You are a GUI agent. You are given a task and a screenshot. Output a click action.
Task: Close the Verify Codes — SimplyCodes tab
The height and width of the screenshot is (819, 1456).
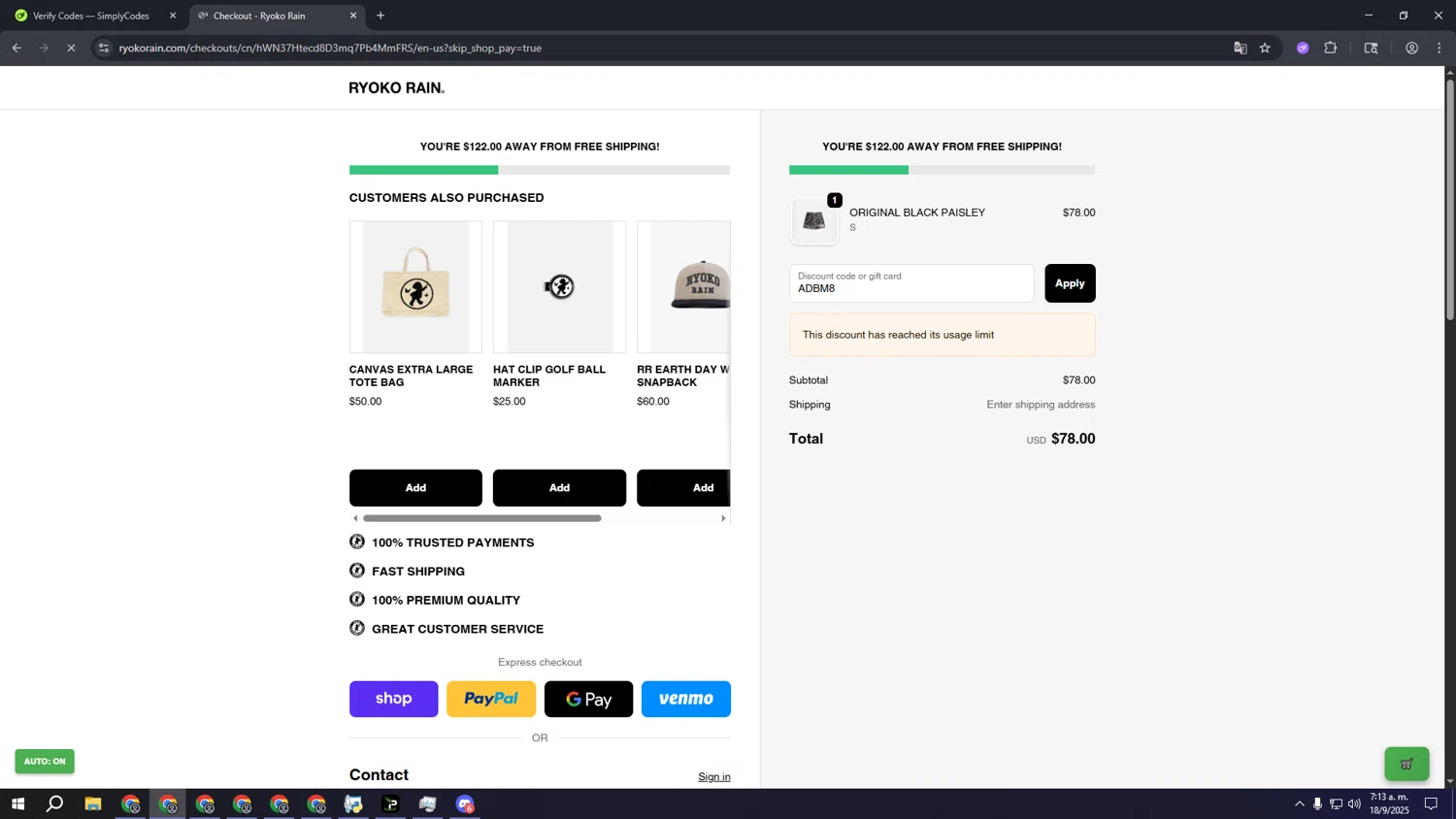click(173, 16)
